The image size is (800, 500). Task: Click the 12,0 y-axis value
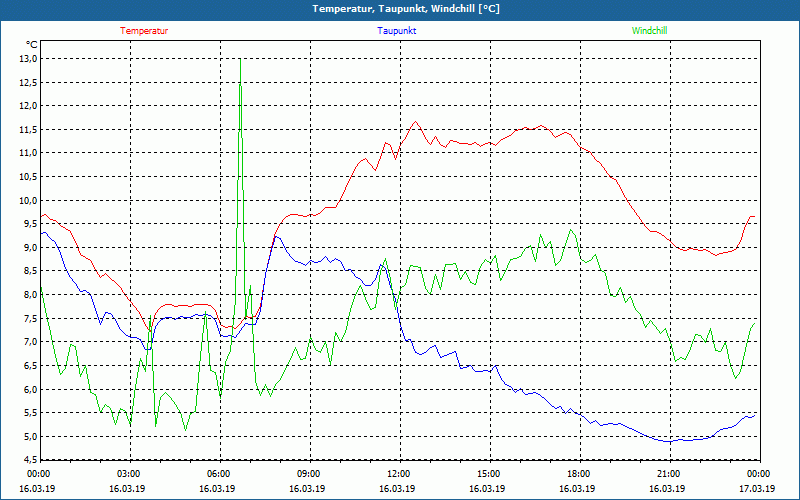[28, 106]
